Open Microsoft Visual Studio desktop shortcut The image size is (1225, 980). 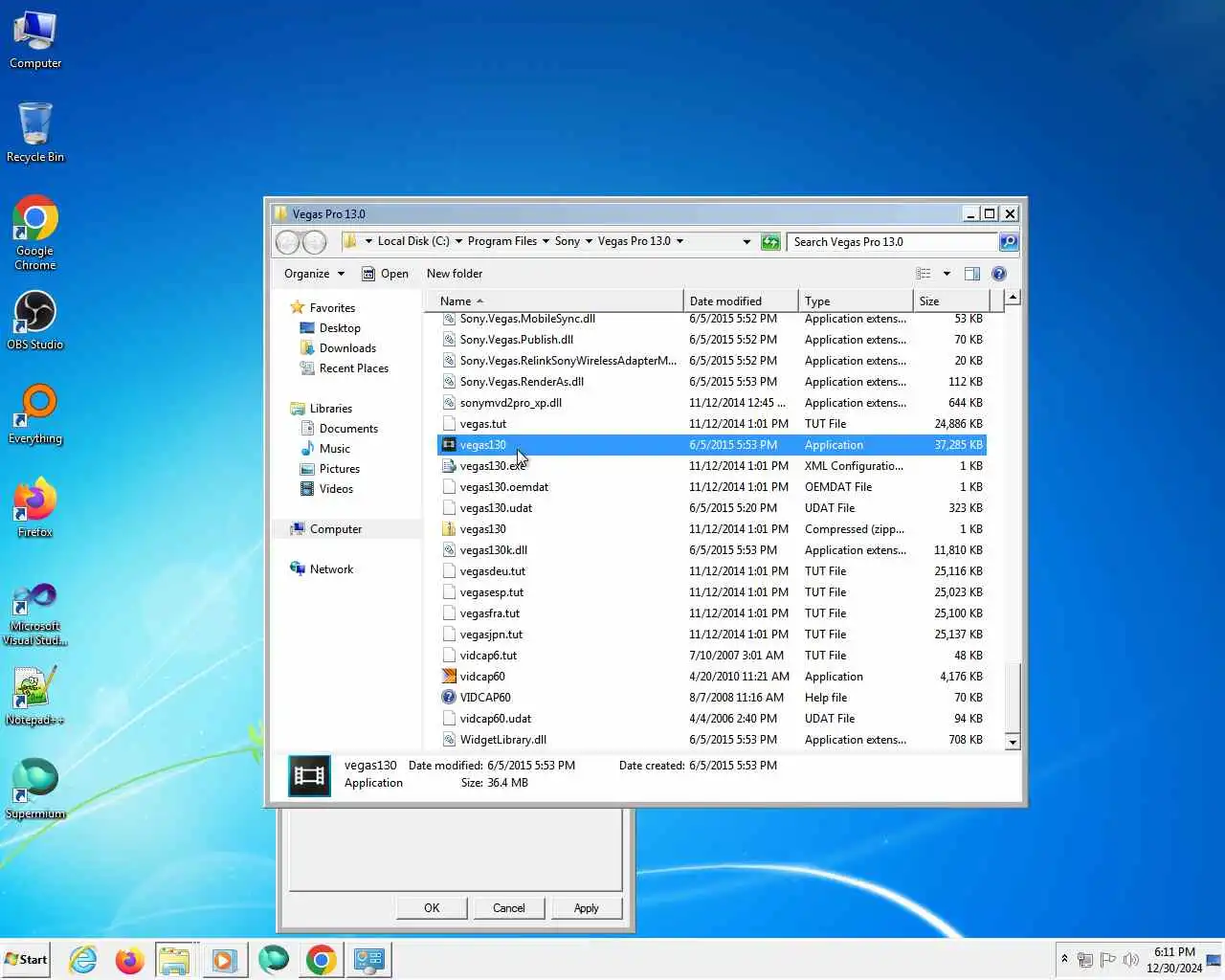35,614
